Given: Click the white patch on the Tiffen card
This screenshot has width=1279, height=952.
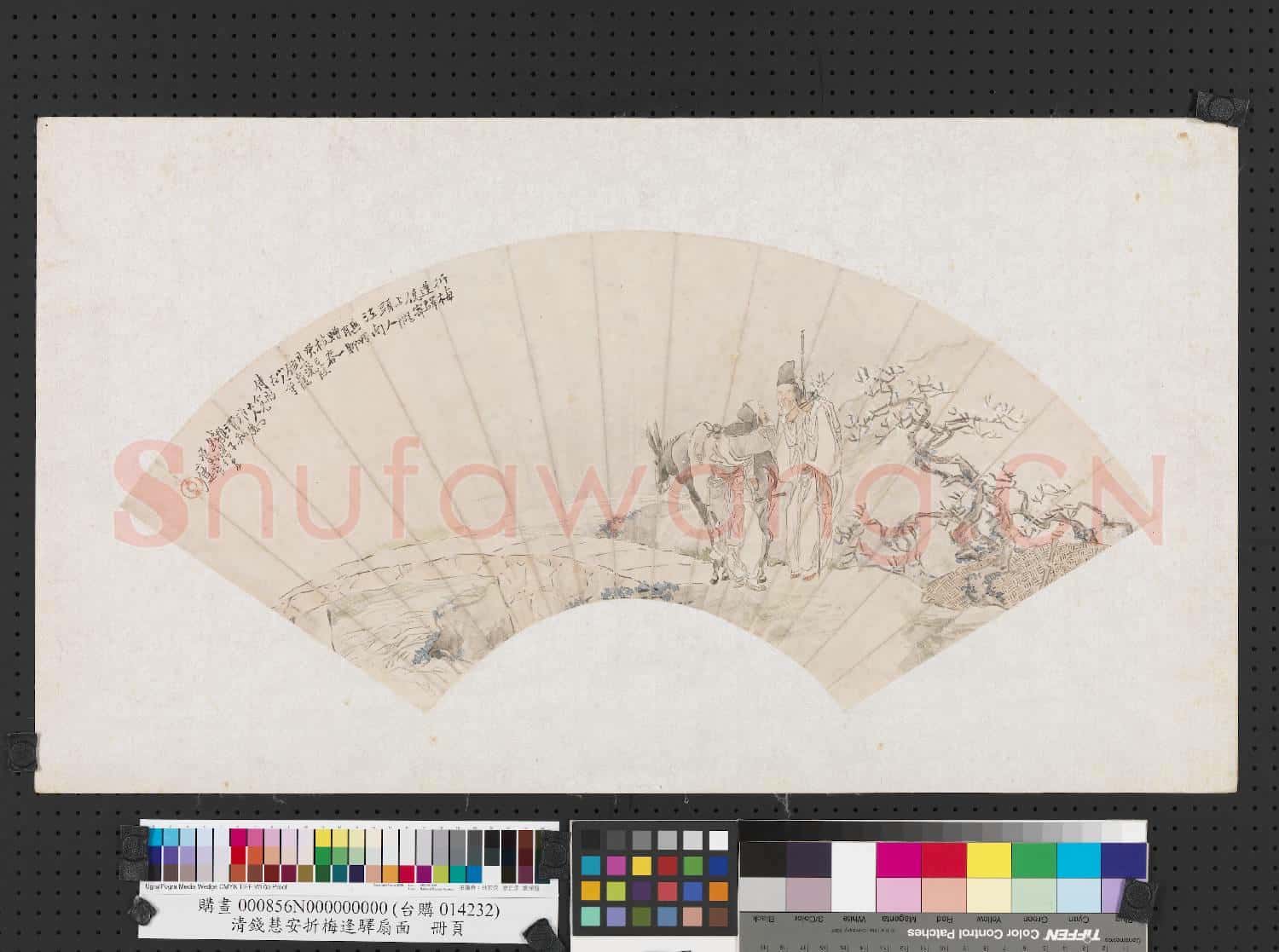Looking at the screenshot, I should pos(853,859).
